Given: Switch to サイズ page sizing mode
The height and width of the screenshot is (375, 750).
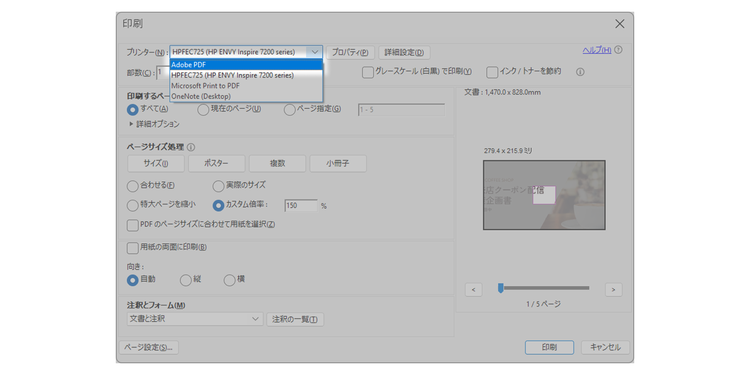Looking at the screenshot, I should click(x=156, y=164).
